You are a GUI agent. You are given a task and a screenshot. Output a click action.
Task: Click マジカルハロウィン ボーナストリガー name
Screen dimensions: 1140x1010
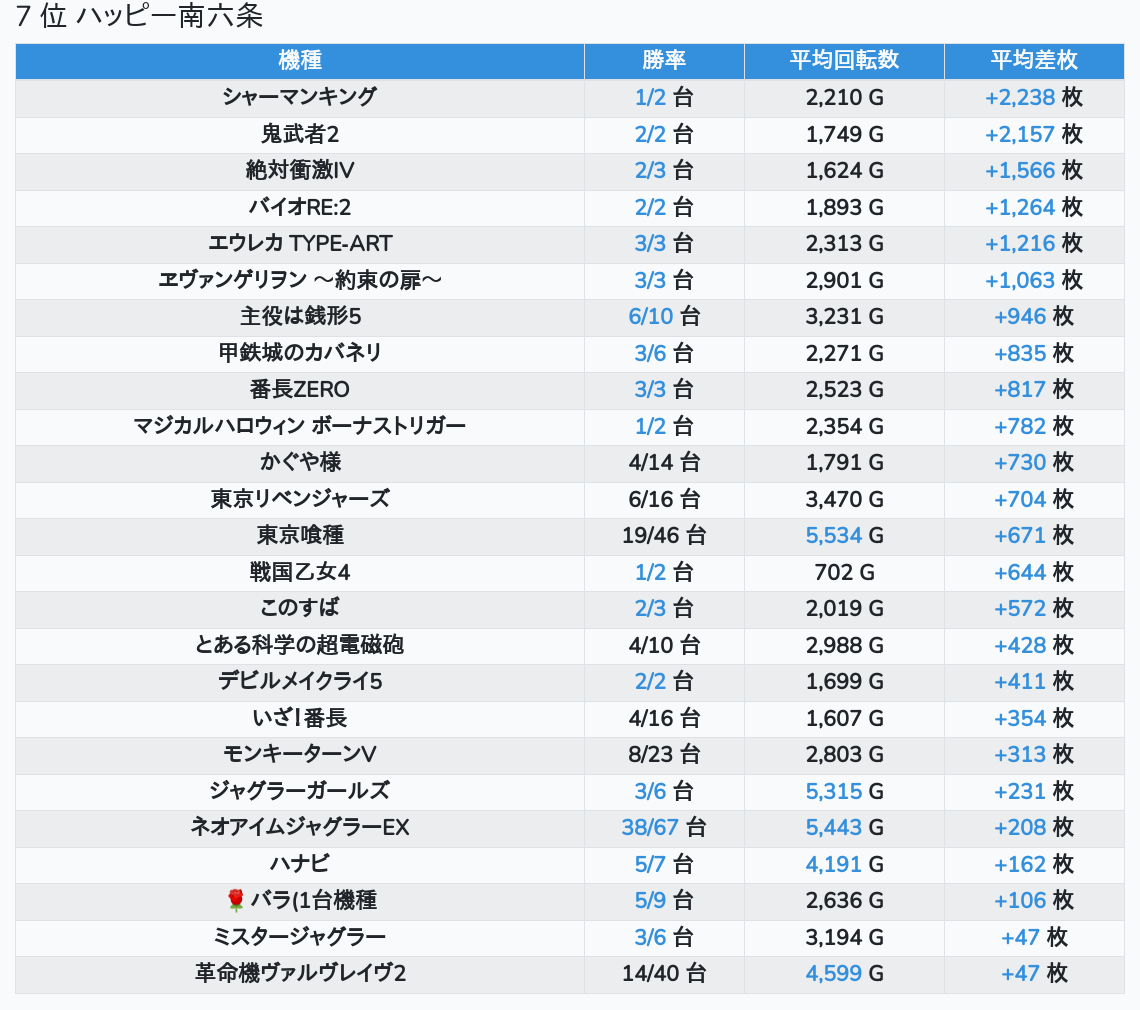click(300, 426)
